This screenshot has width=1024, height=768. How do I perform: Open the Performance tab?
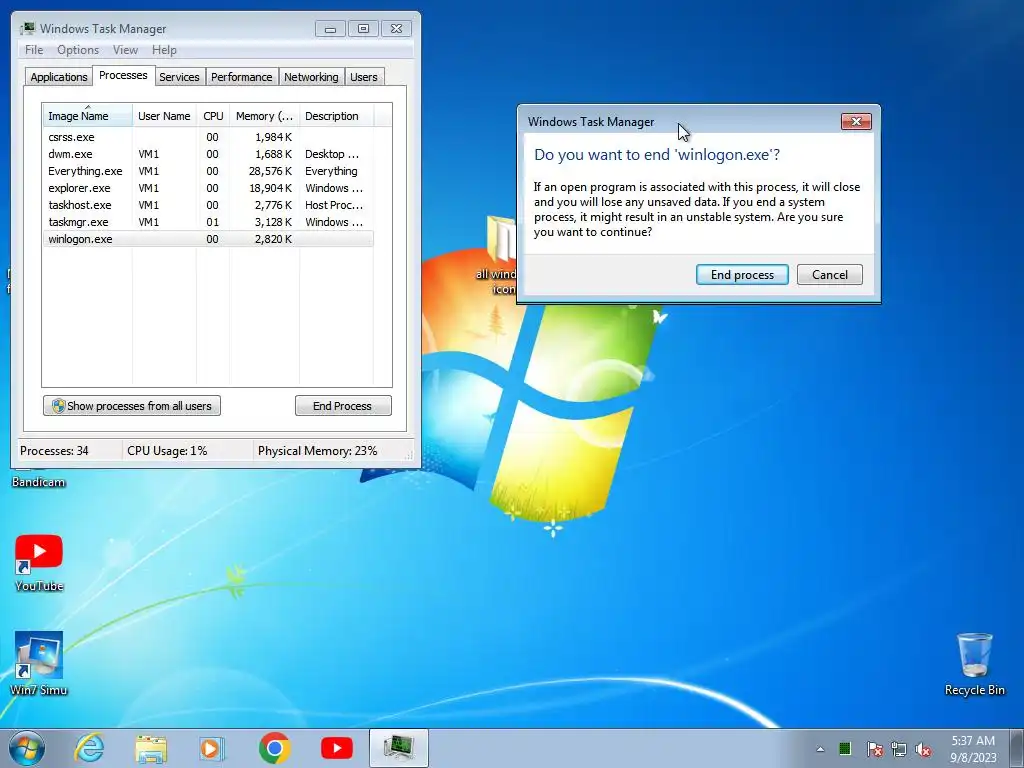point(242,77)
